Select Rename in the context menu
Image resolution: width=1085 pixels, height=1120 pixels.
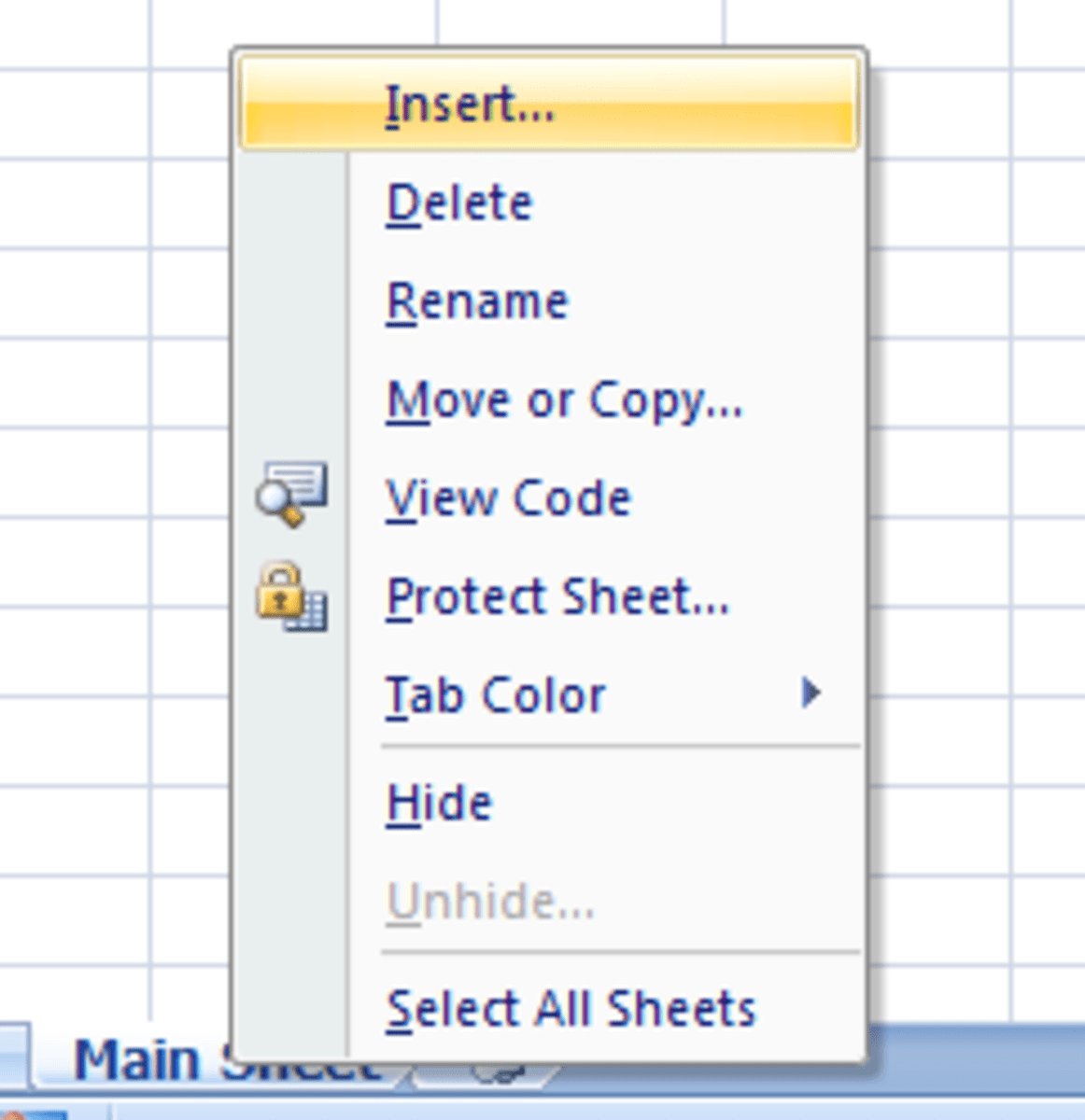[477, 302]
